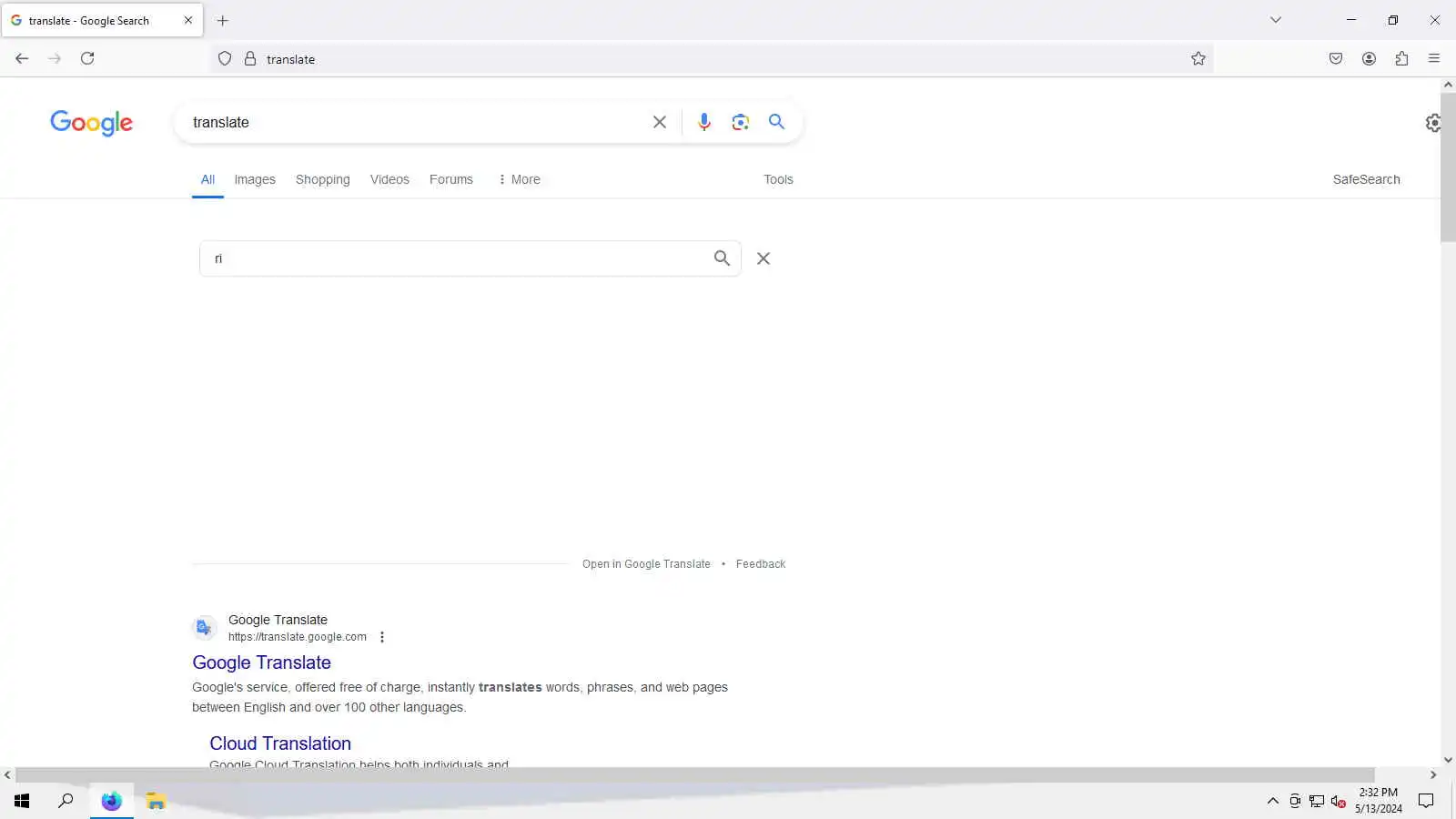Open the Google Translate result title
This screenshot has width=1456, height=819.
(261, 662)
